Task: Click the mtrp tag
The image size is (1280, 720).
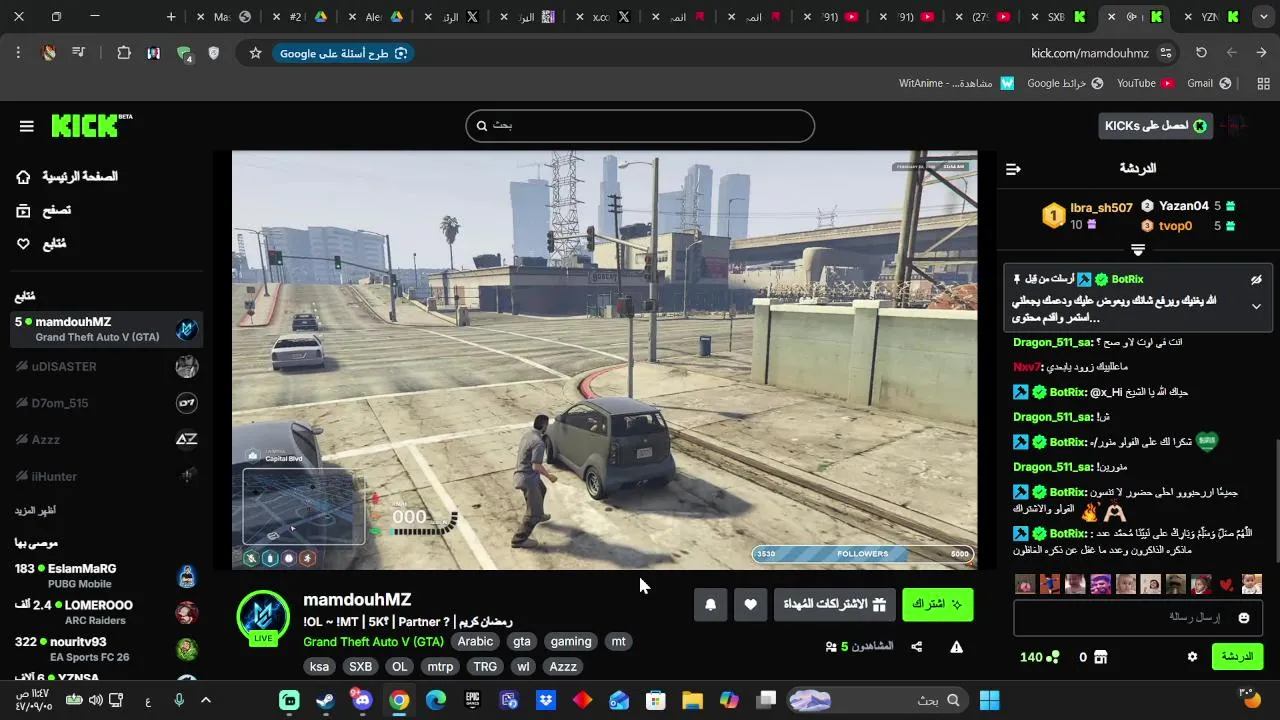Action: (x=440, y=667)
